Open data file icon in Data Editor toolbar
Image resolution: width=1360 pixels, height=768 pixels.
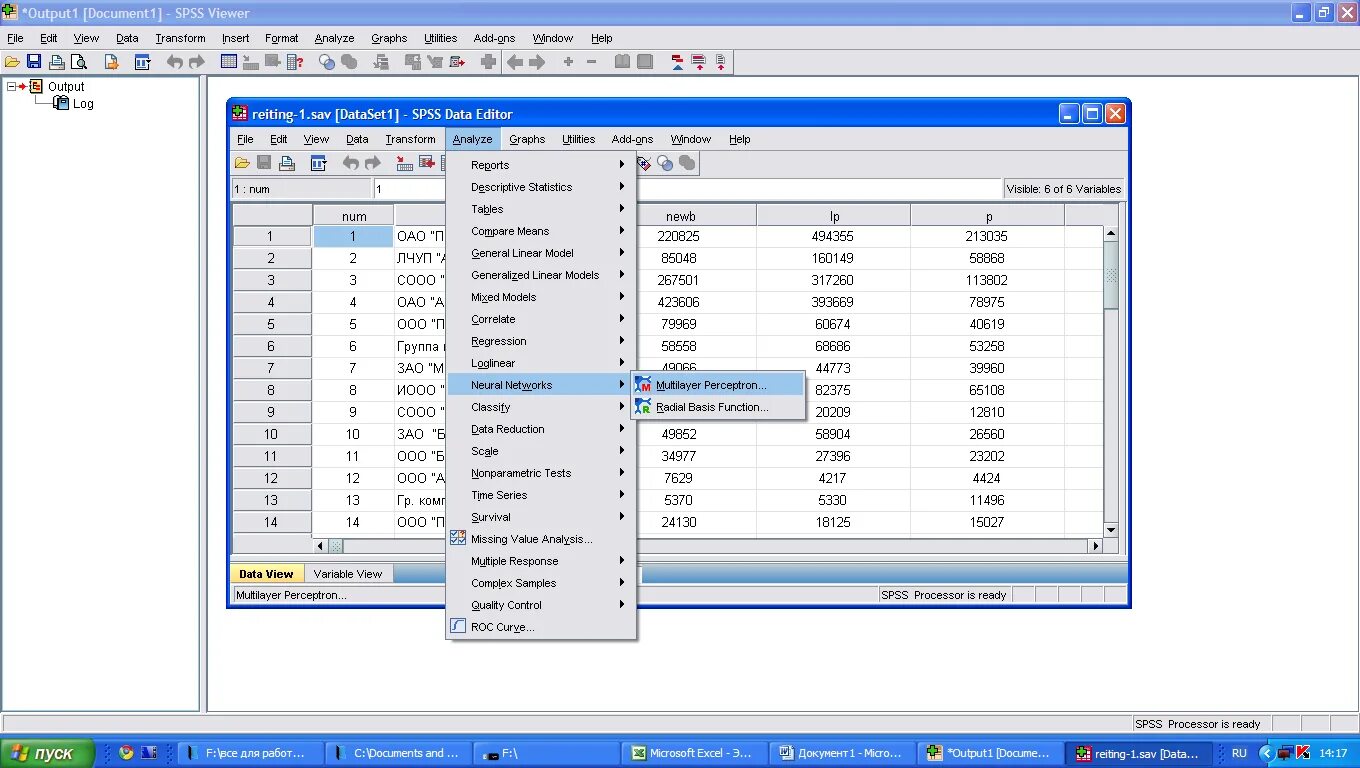pos(242,163)
